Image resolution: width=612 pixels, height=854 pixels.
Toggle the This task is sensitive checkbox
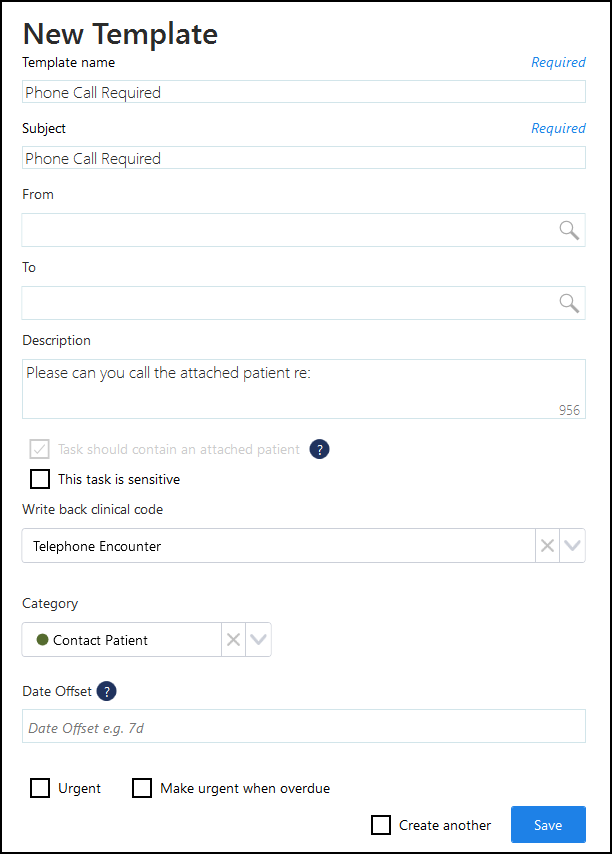40,479
